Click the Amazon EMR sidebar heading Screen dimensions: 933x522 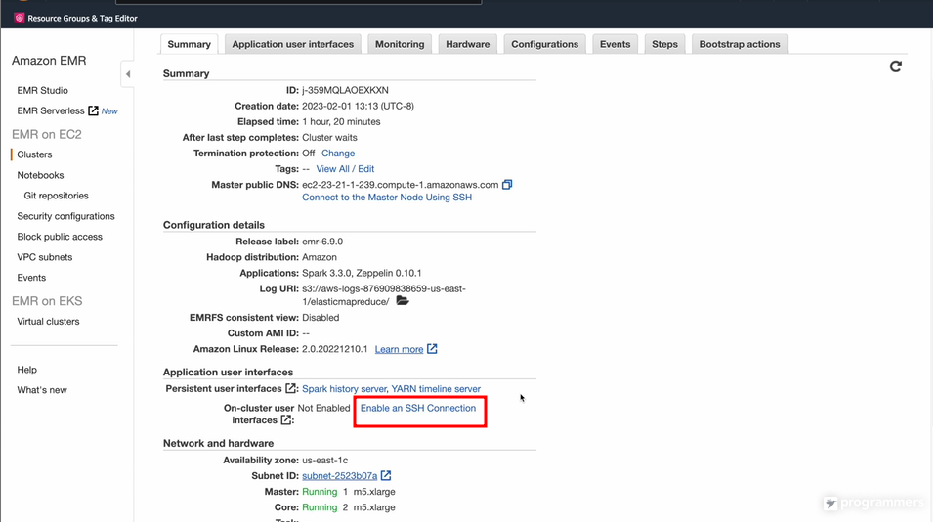click(x=49, y=61)
